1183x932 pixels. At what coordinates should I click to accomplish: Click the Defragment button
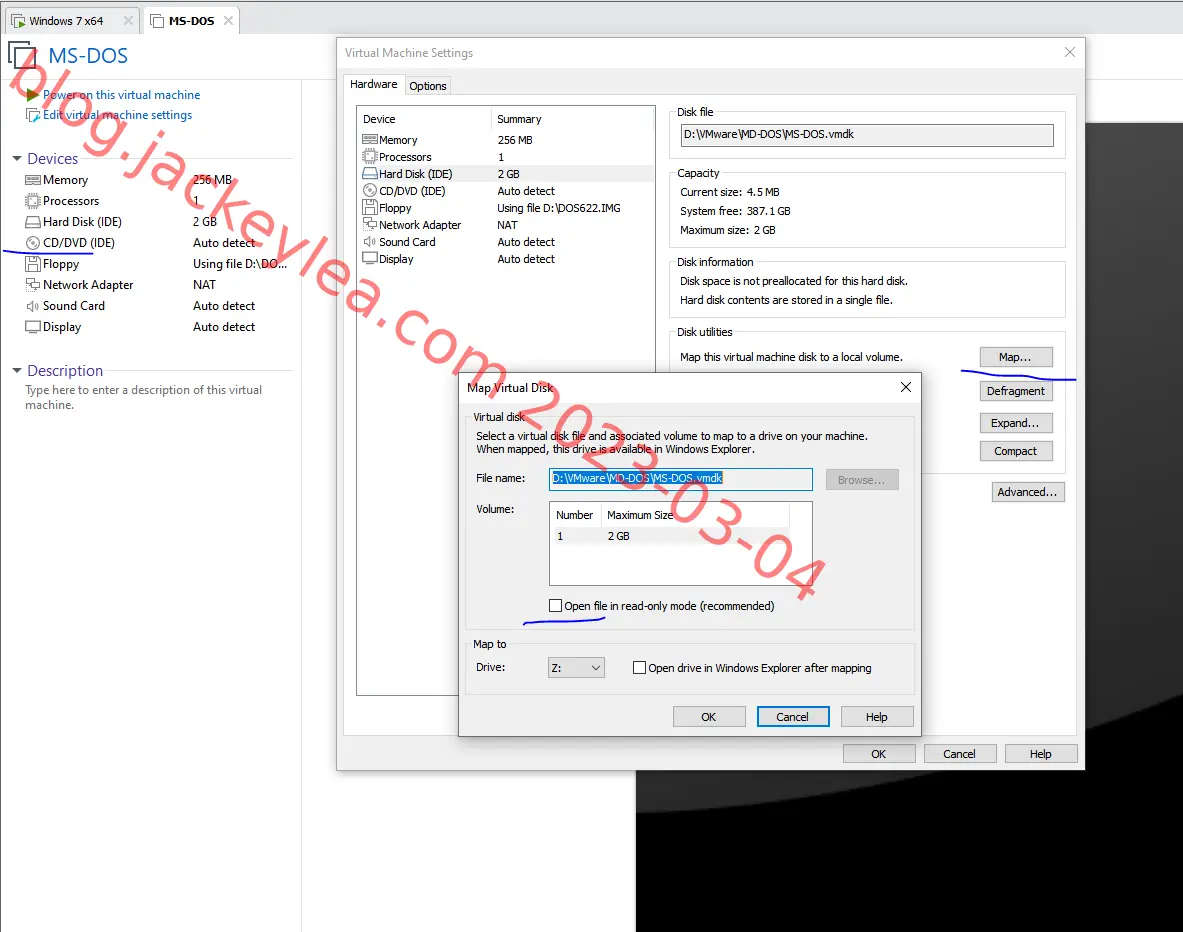[1016, 391]
